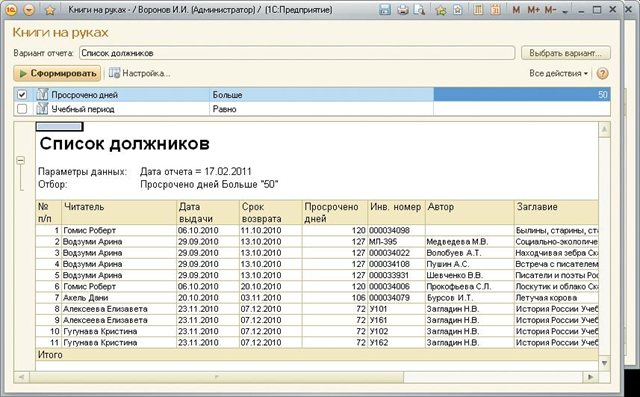The image size is (640, 397).
Task: Click the Дата выдачи column header
Action: [208, 212]
